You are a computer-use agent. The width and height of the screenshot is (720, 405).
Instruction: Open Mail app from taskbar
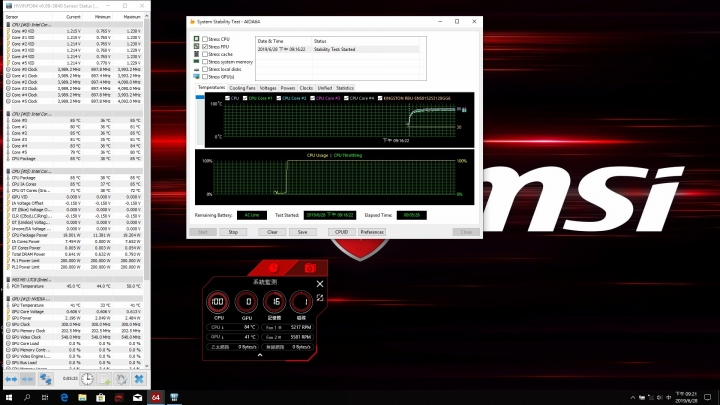137,398
